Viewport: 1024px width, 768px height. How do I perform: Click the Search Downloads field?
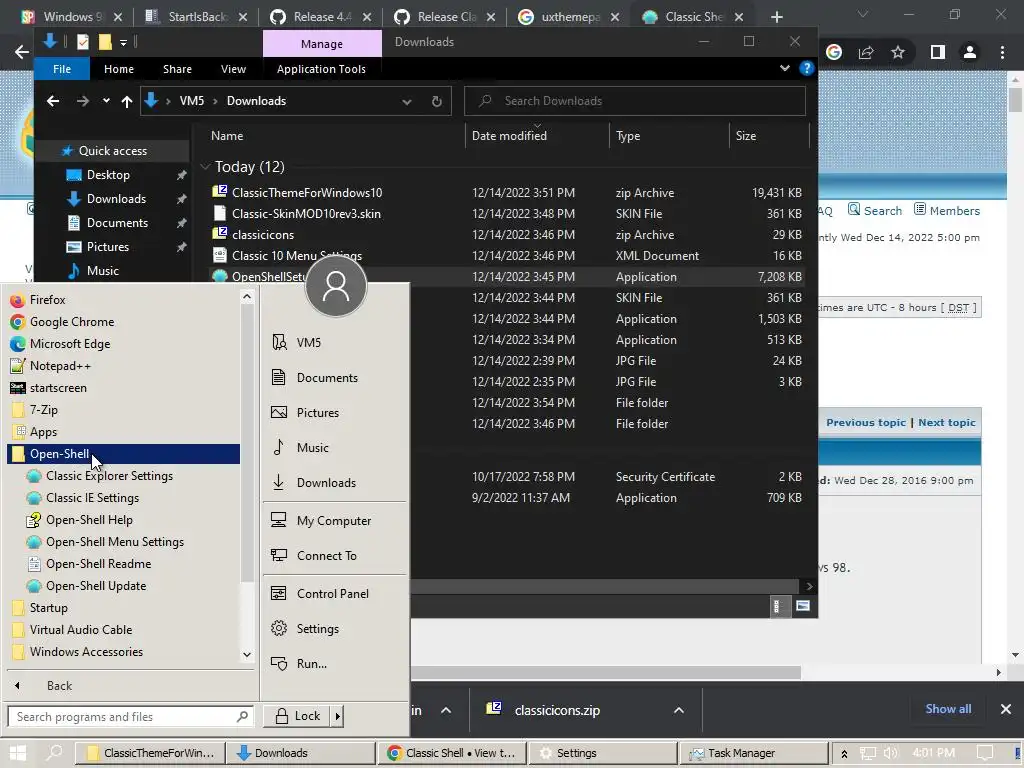pyautogui.click(x=635, y=101)
